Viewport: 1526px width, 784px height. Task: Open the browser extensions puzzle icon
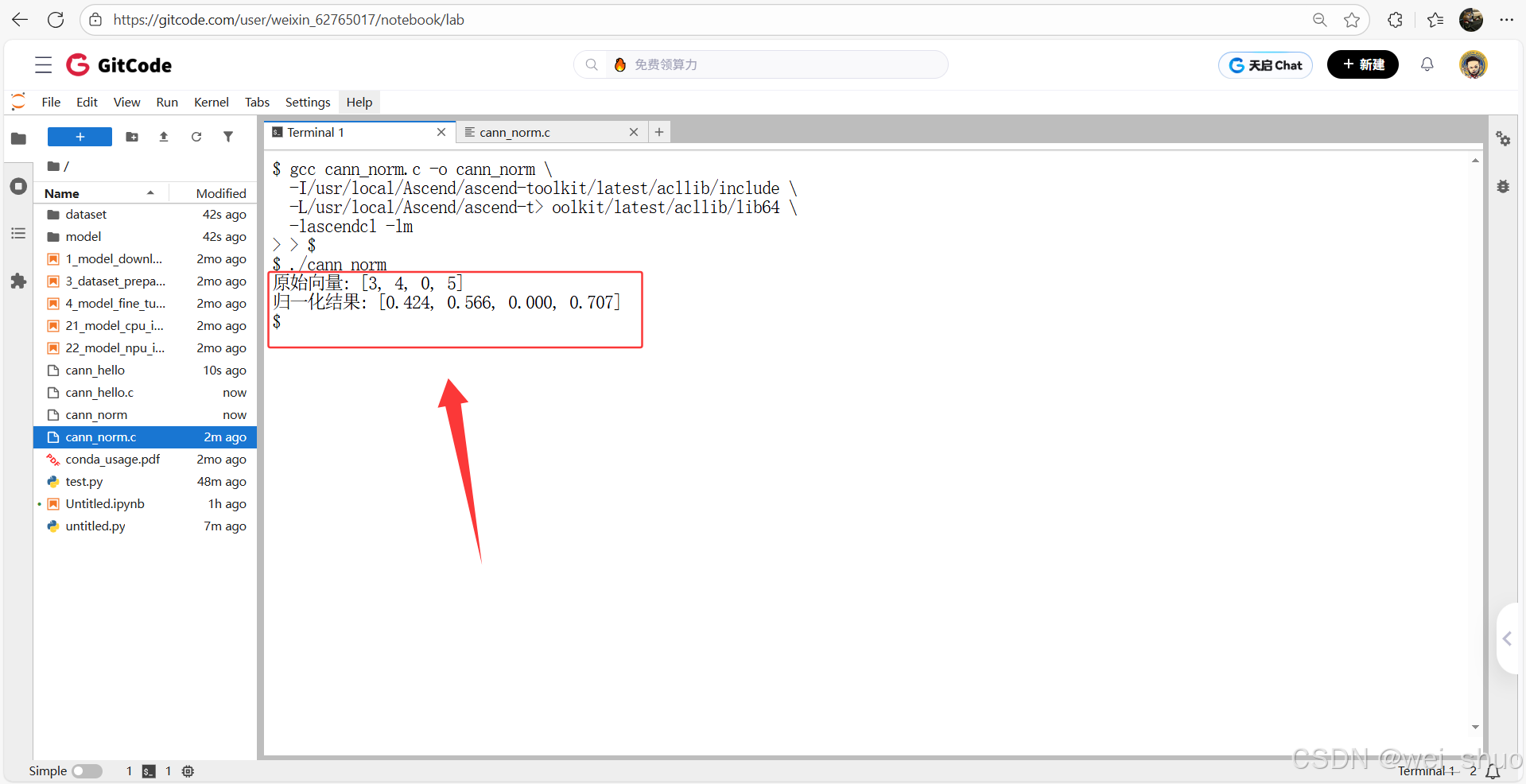(1395, 20)
